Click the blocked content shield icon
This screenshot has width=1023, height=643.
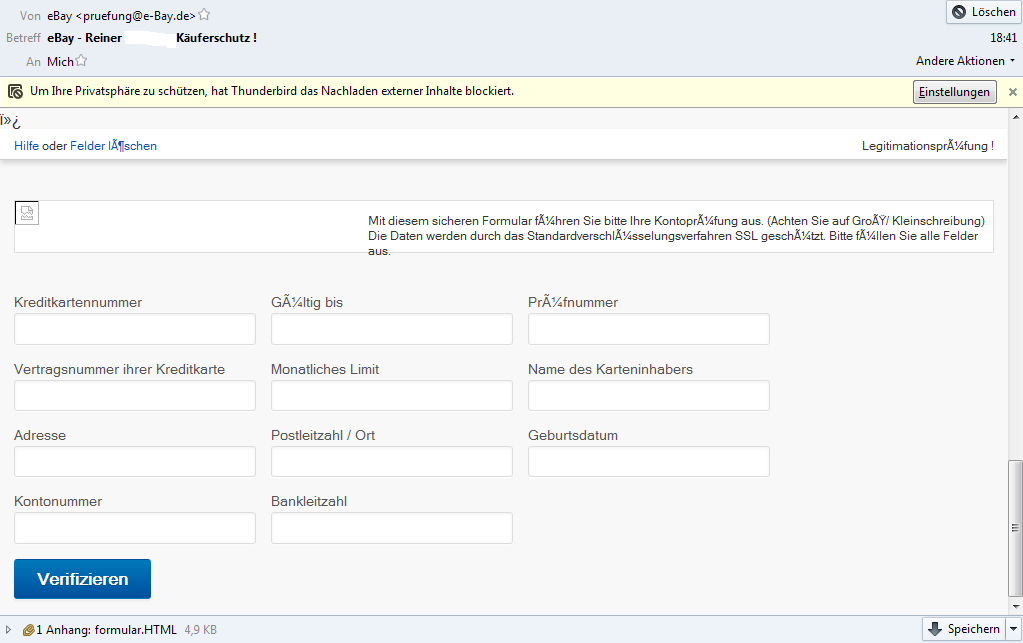tap(15, 91)
